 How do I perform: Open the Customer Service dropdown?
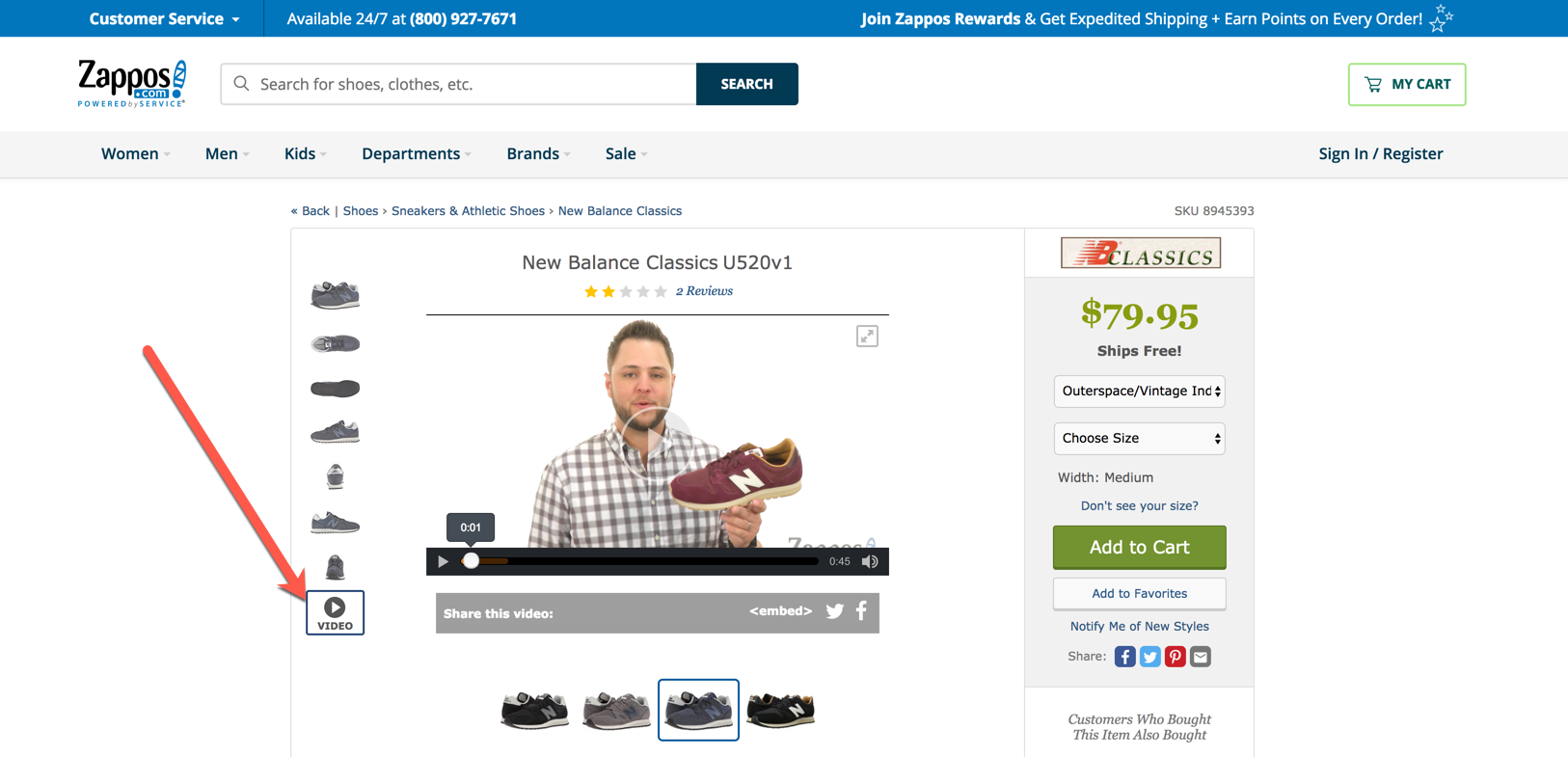(165, 18)
